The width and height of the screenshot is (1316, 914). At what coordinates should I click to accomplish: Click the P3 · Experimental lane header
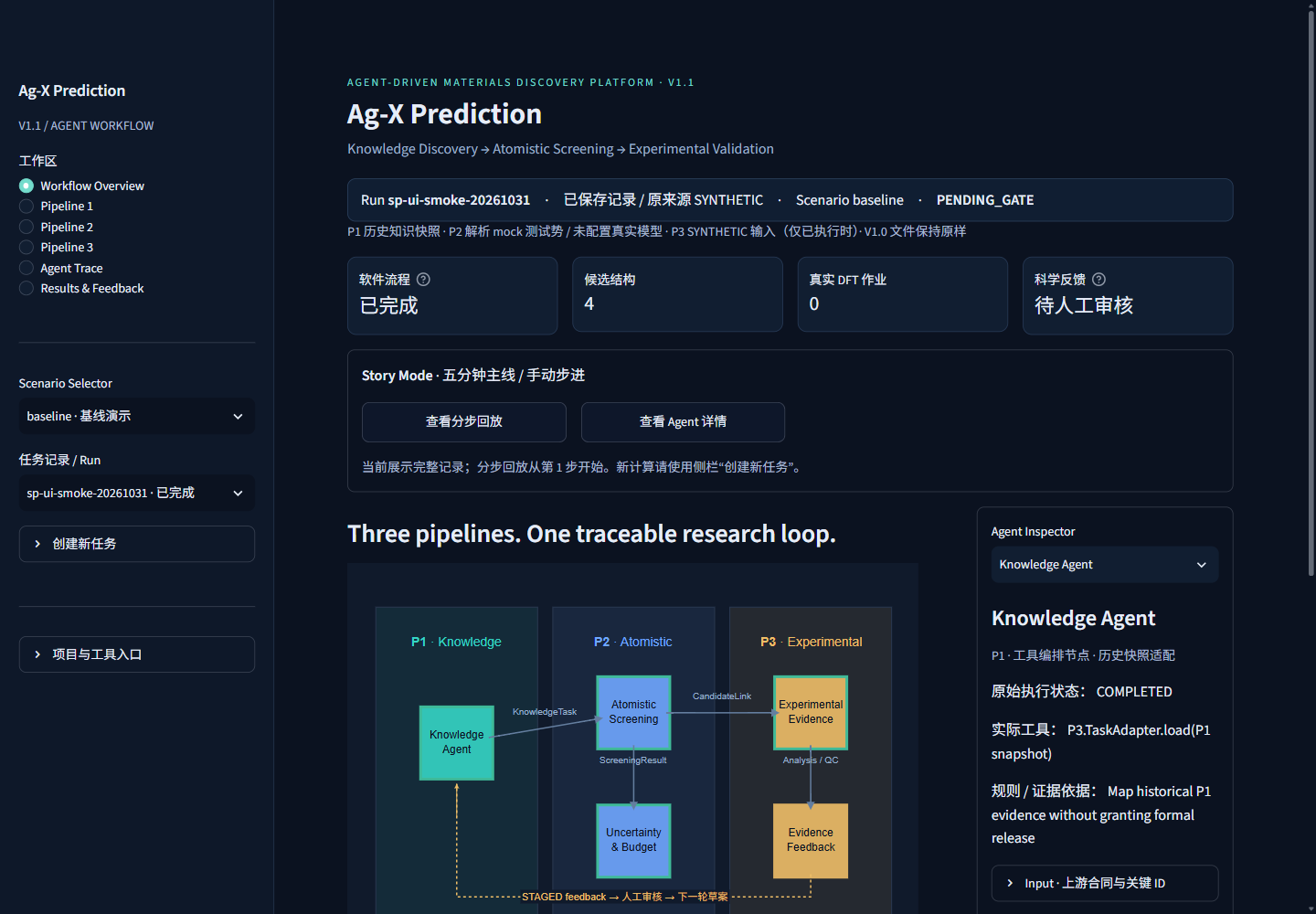point(811,642)
